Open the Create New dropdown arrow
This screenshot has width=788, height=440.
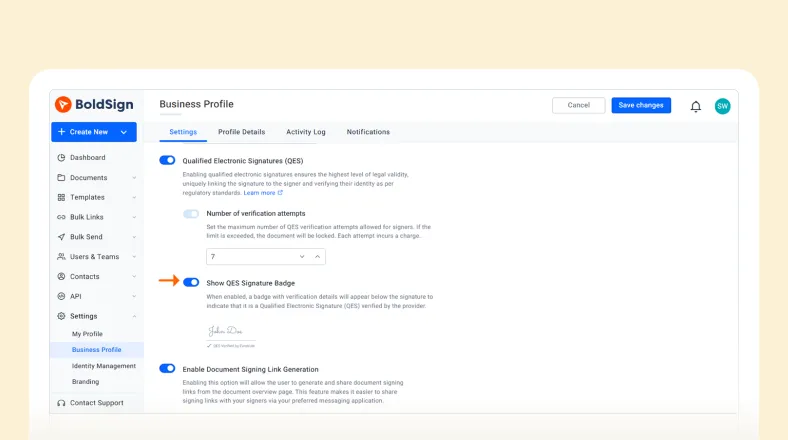pyautogui.click(x=124, y=132)
